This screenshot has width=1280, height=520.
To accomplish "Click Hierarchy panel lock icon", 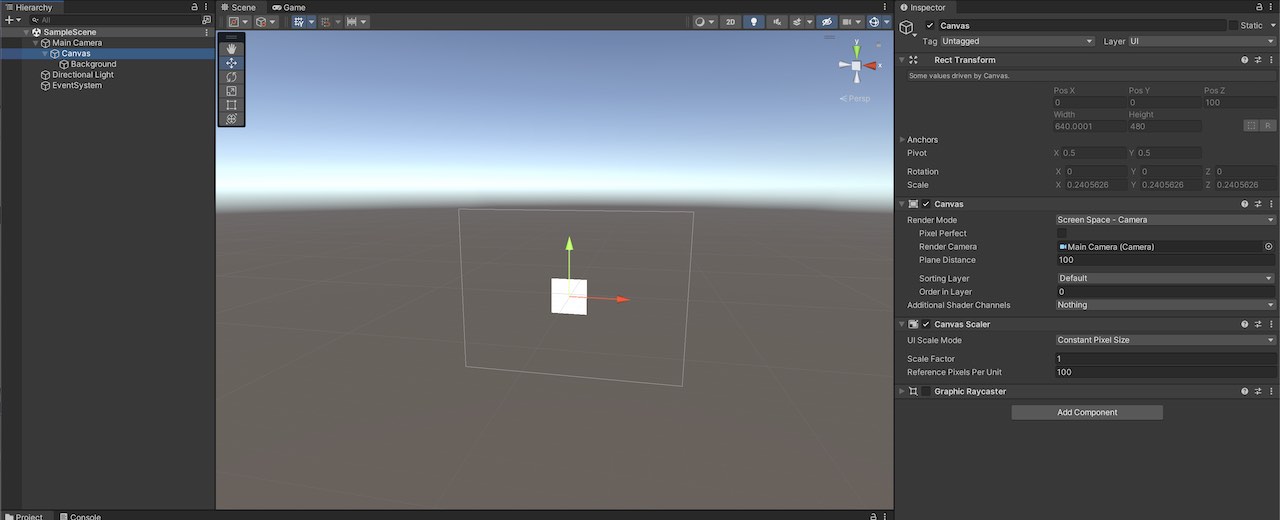I will point(194,7).
